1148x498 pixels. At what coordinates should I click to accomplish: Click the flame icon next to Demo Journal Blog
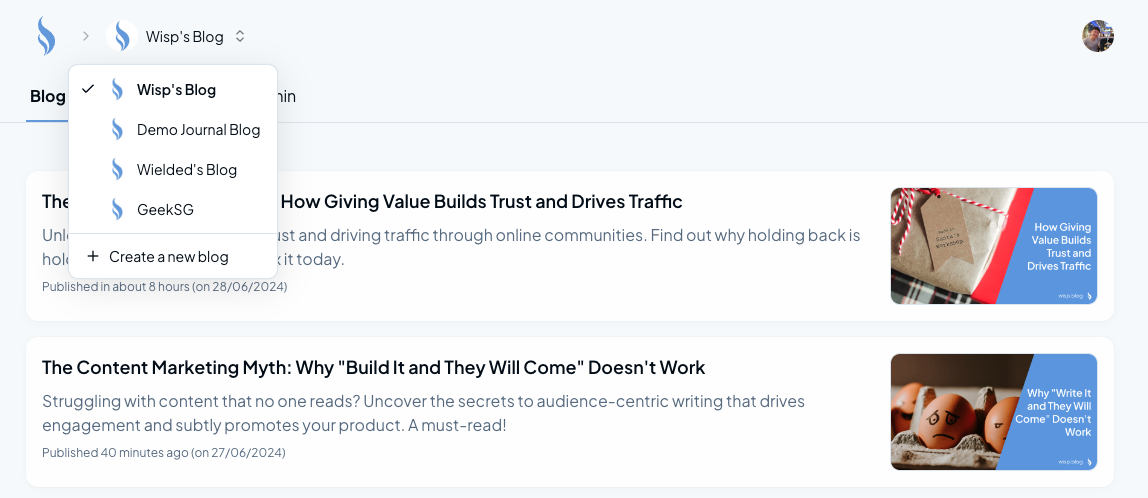coord(118,130)
